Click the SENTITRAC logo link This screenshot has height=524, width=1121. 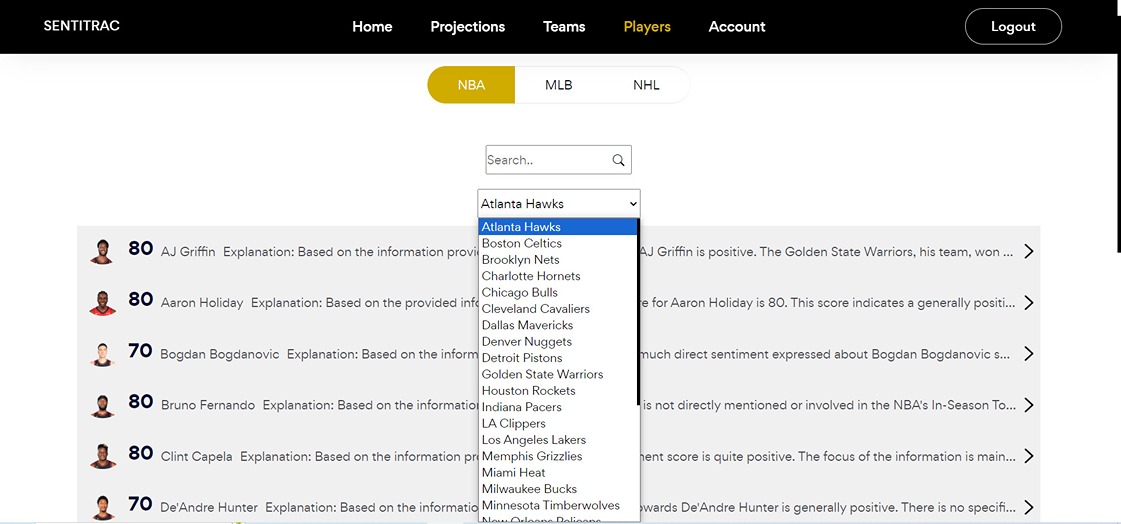(x=82, y=26)
